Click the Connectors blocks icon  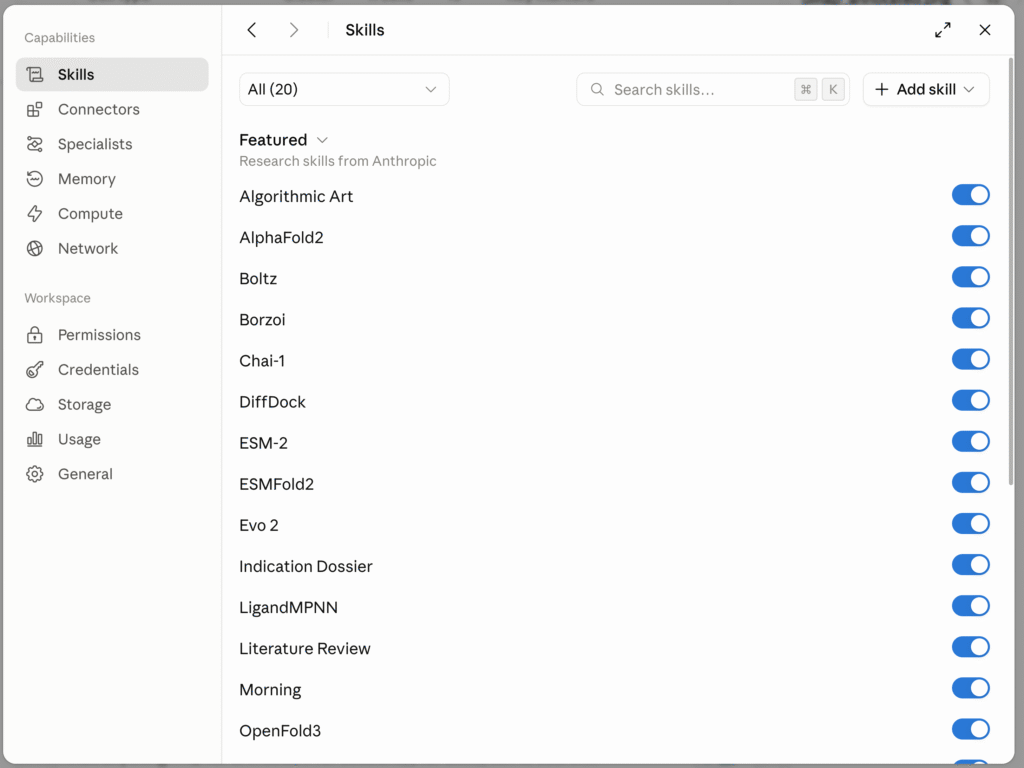[x=35, y=109]
